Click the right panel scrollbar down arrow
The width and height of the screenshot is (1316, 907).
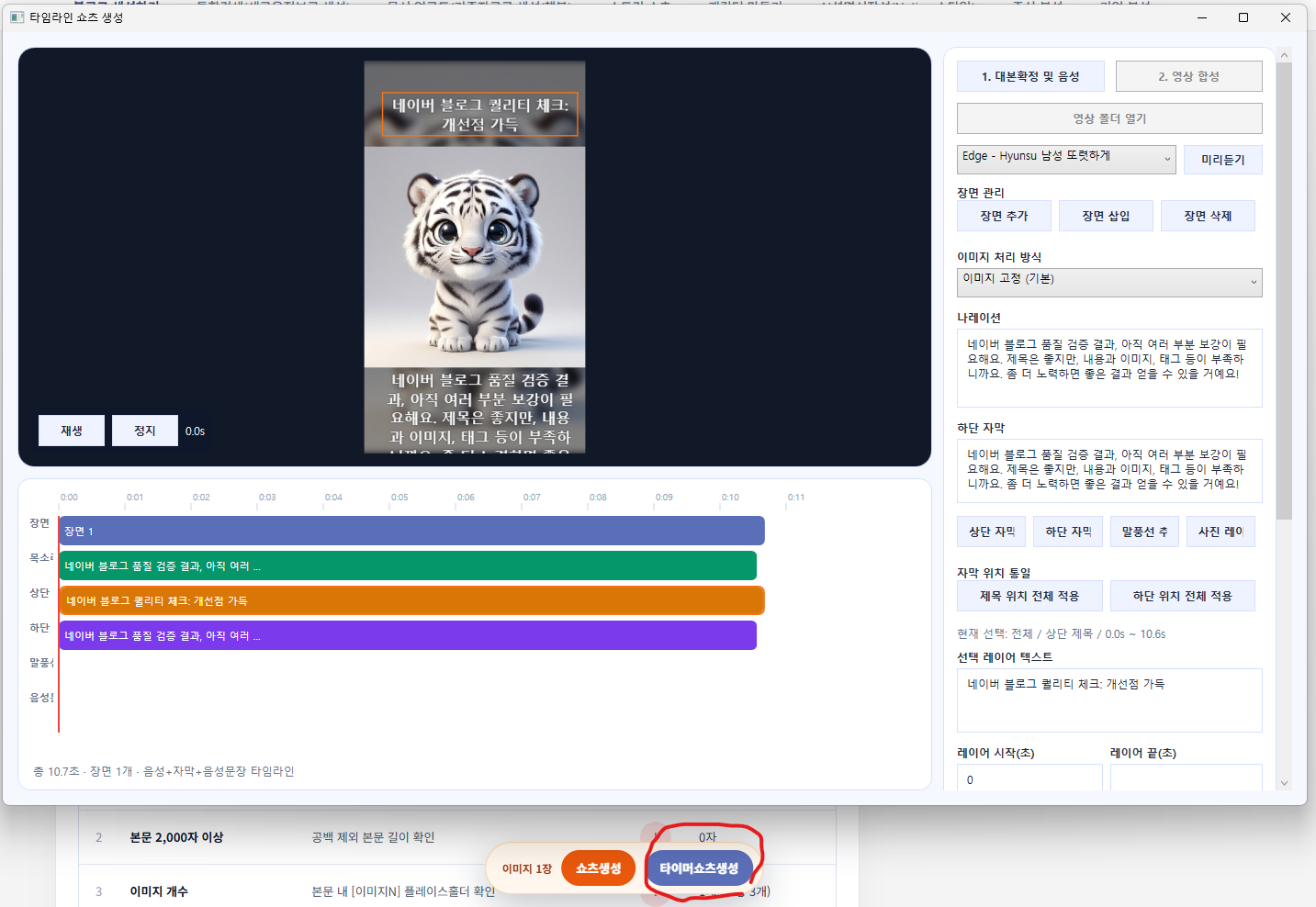pos(1284,783)
